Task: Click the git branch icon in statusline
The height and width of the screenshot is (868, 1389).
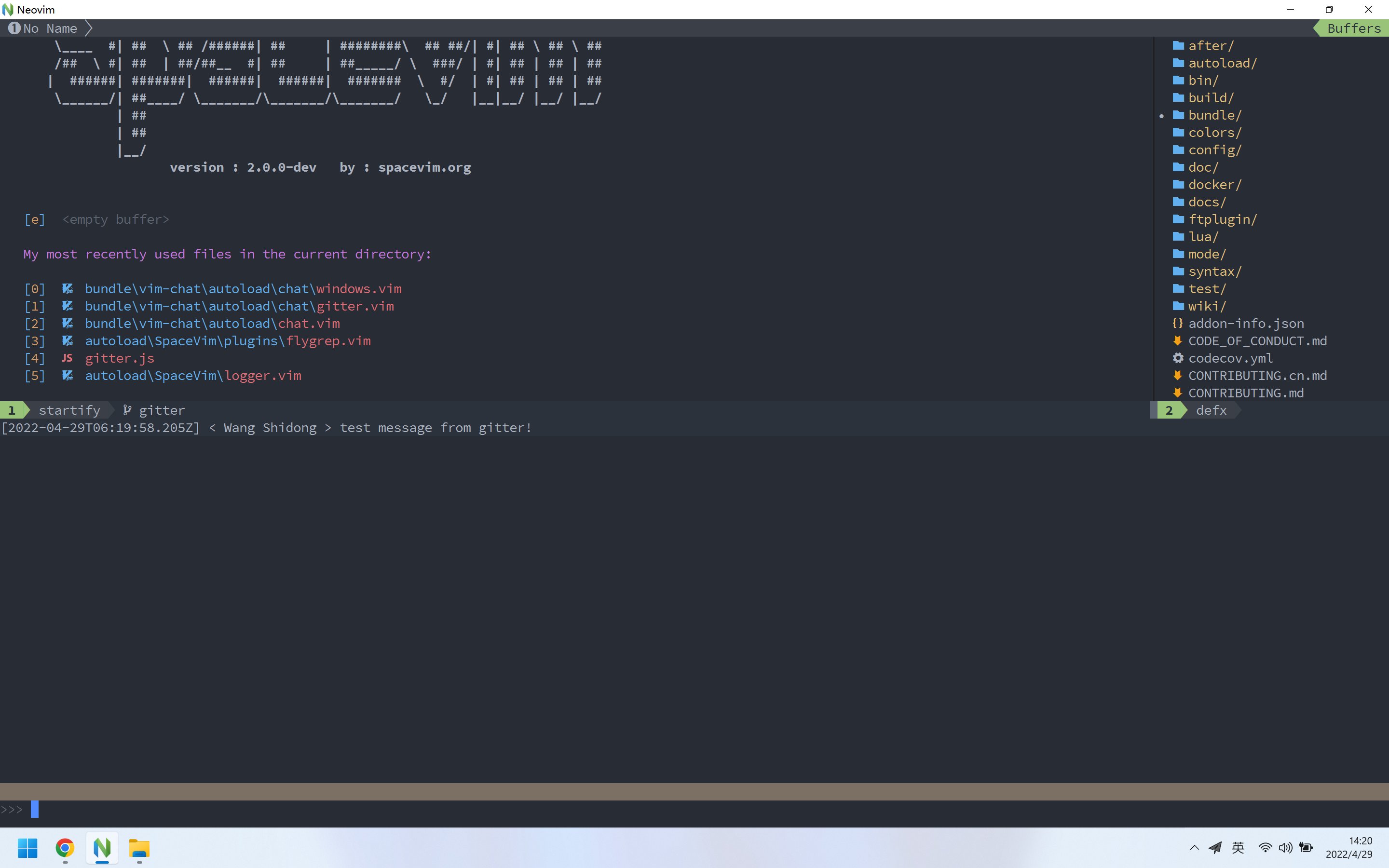Action: [127, 410]
